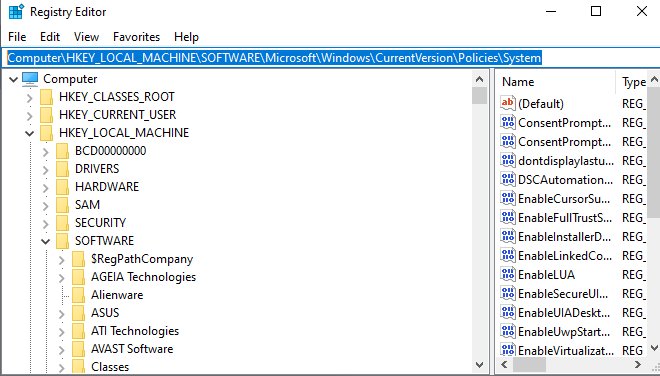The width and height of the screenshot is (660, 376).
Task: Expand the SAM key
Action: pyautogui.click(x=45, y=206)
